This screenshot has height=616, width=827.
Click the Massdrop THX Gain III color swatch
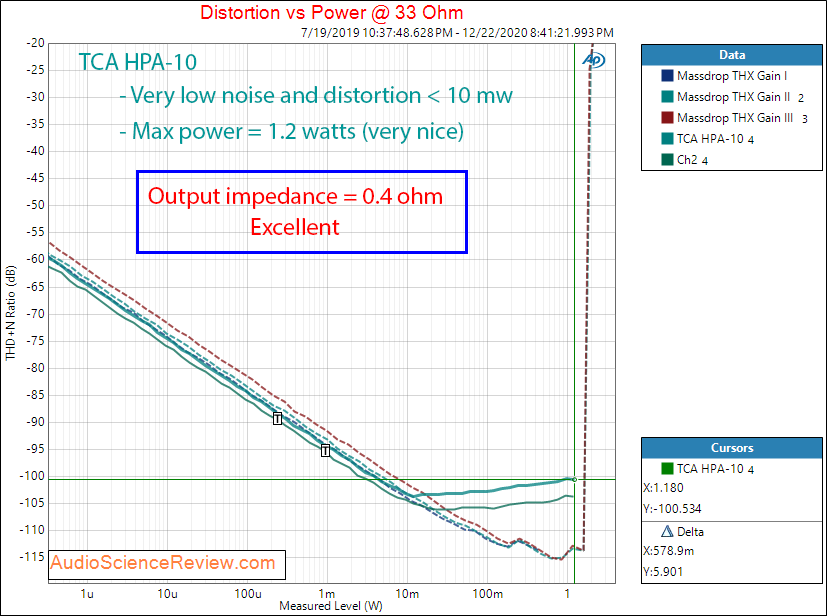click(668, 118)
